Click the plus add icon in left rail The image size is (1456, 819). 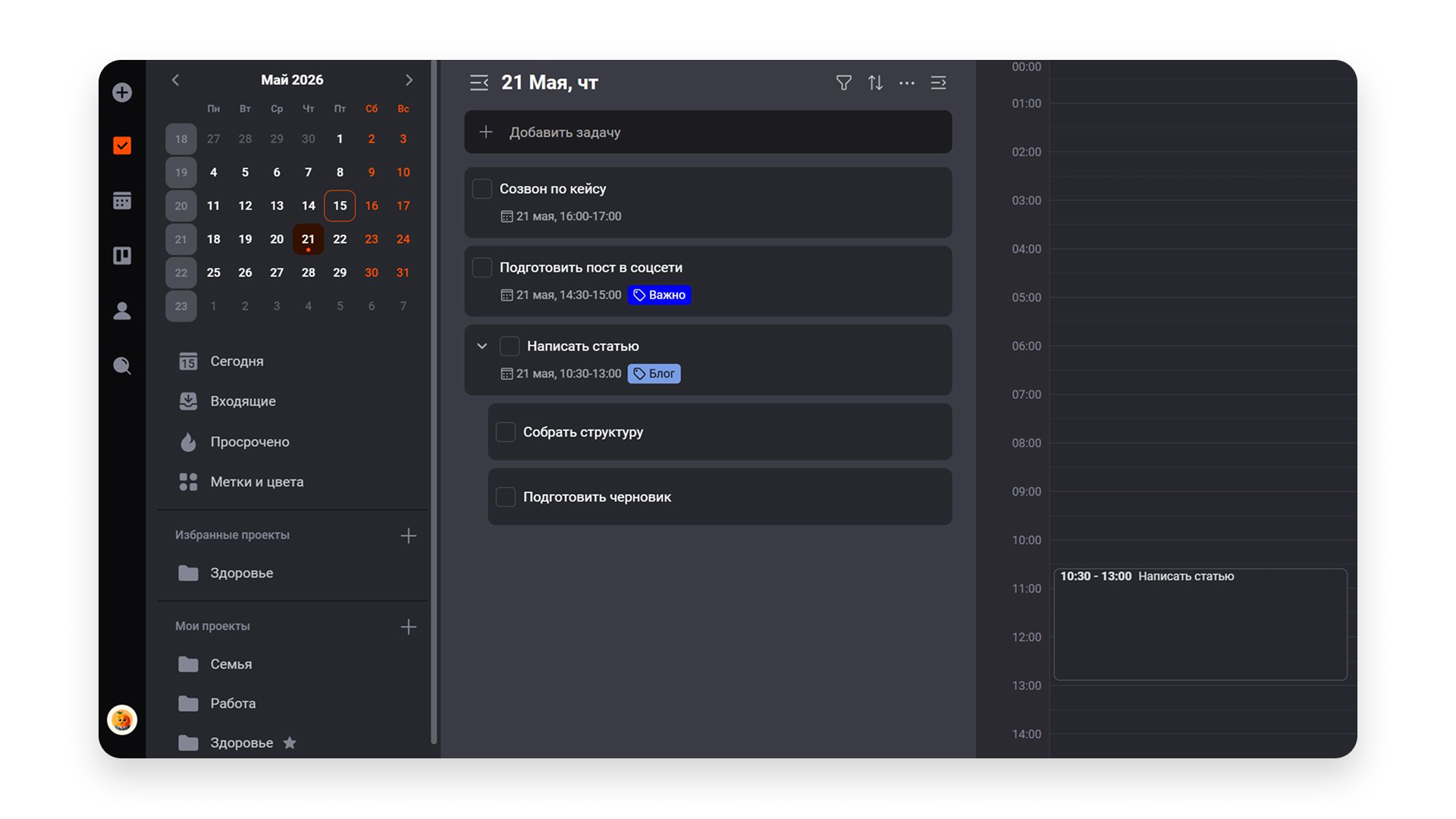coord(122,93)
